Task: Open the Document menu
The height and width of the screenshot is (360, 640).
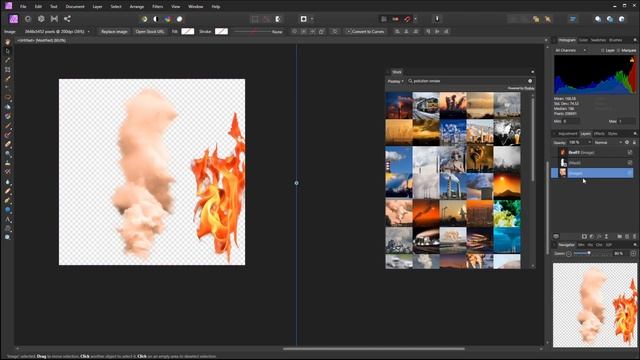Action: pyautogui.click(x=75, y=7)
